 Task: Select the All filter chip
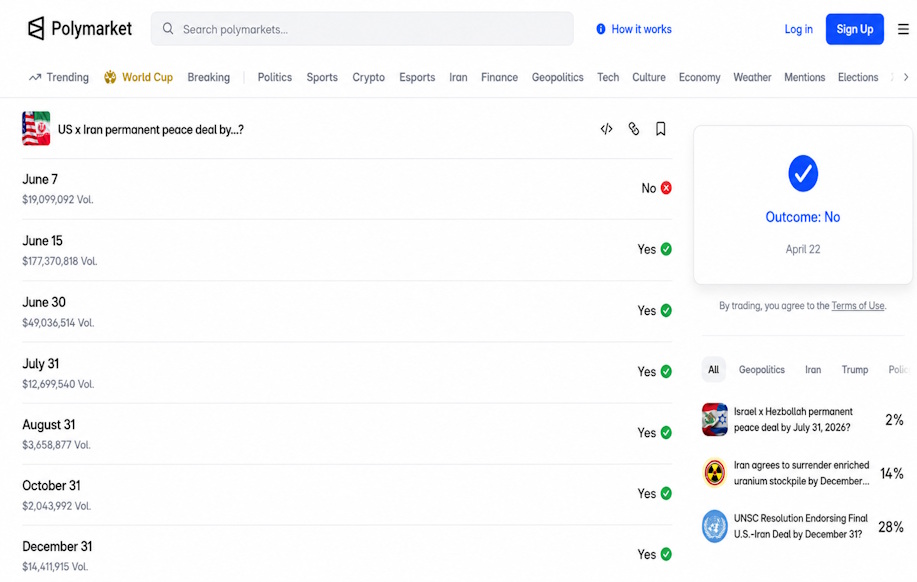tap(713, 370)
